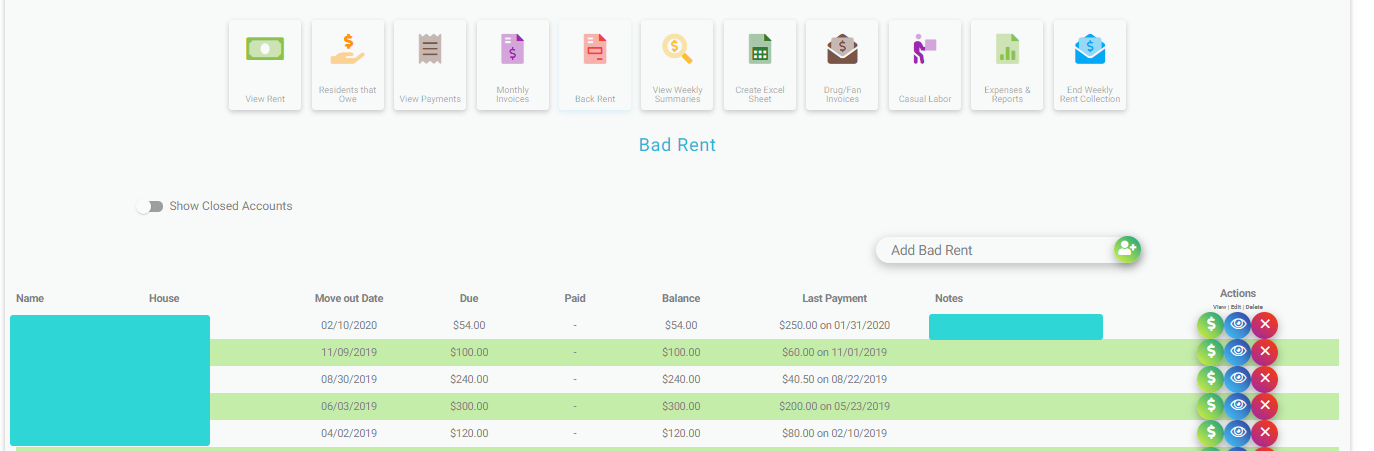Viewport: 1374px width, 451px height.
Task: Click the $120.00 due amount
Action: 469,433
